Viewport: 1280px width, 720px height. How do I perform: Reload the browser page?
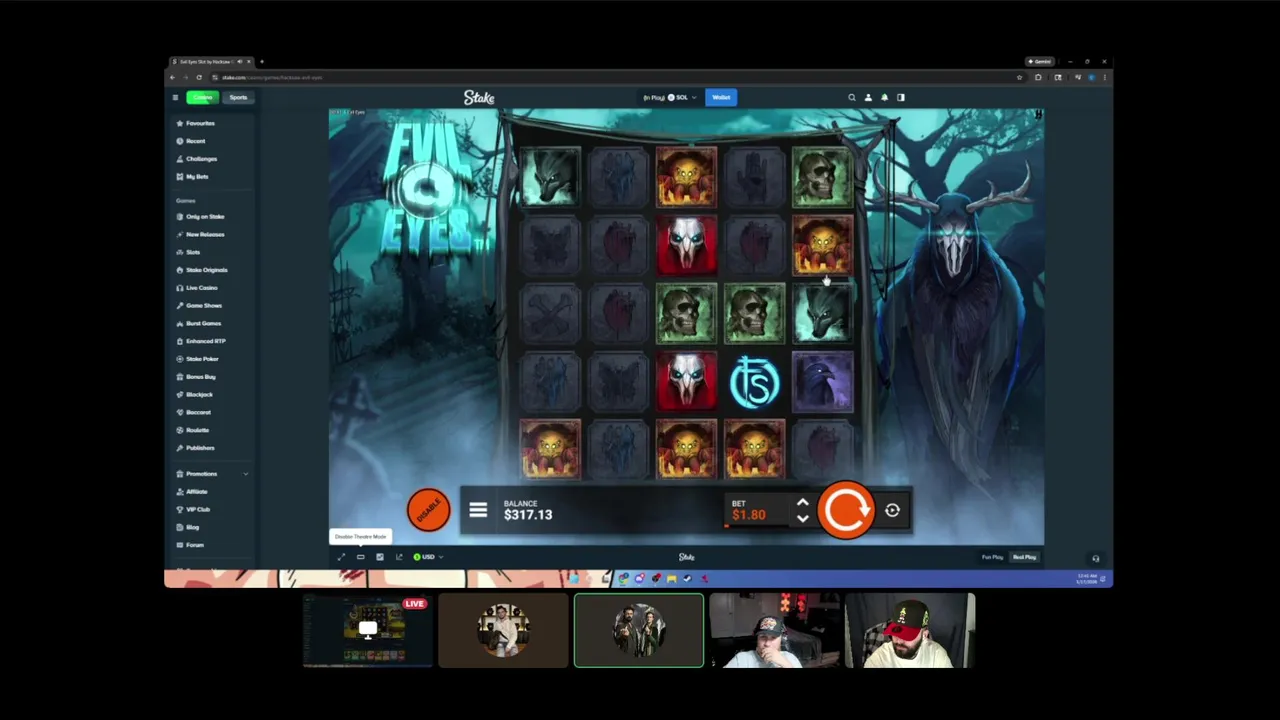pos(198,77)
